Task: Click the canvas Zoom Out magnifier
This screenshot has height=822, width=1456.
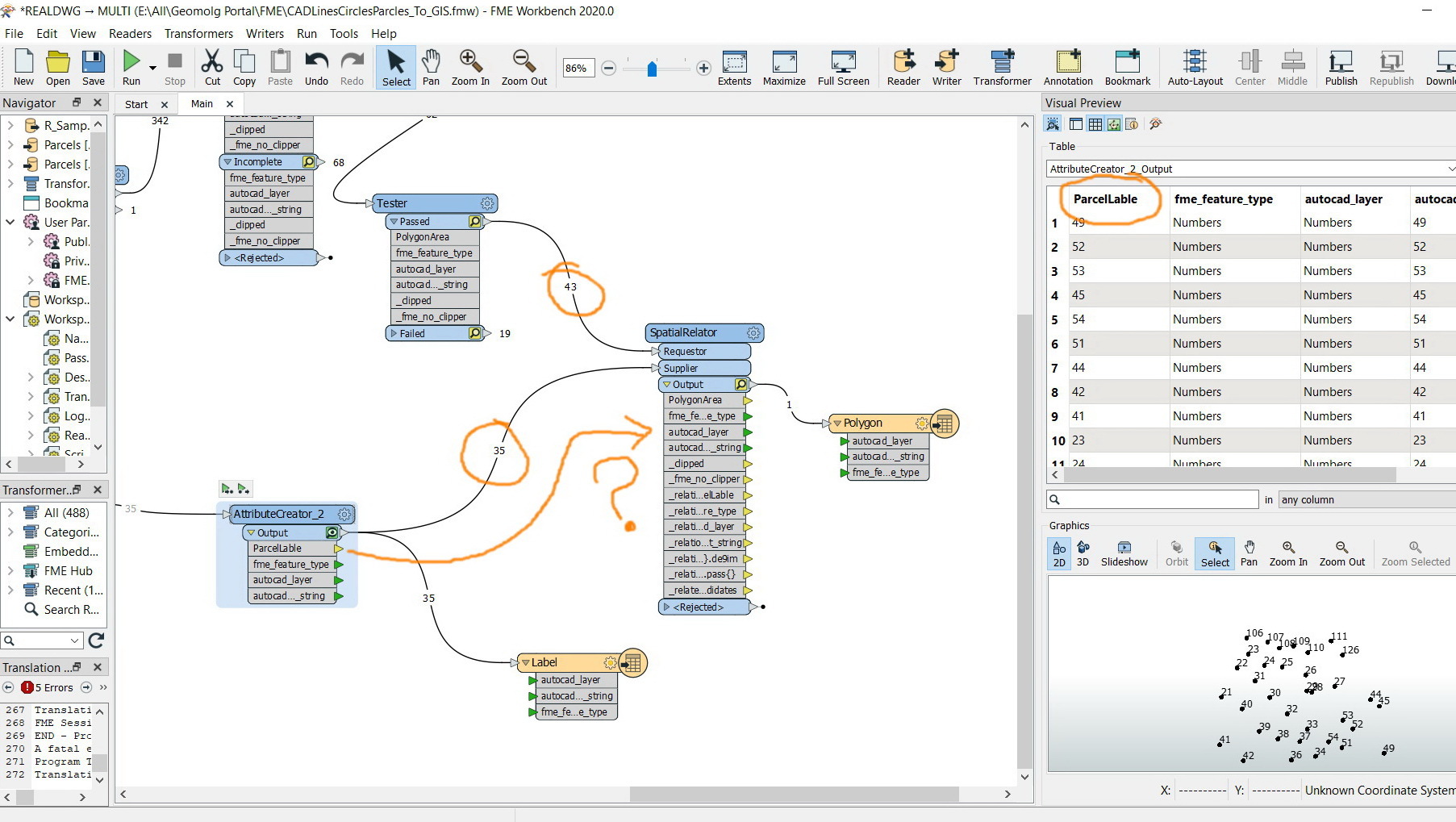Action: [524, 68]
